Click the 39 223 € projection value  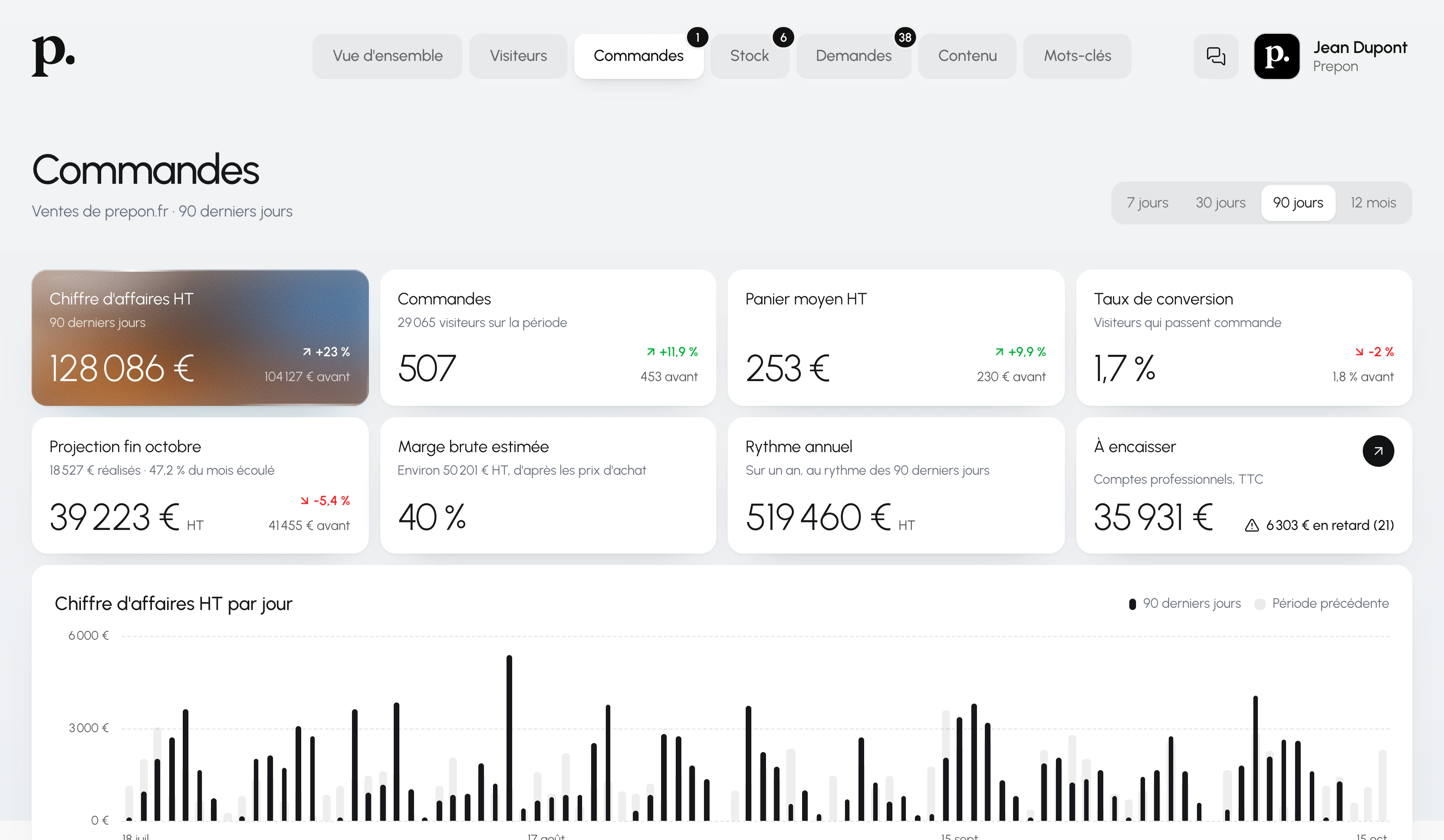tap(115, 517)
